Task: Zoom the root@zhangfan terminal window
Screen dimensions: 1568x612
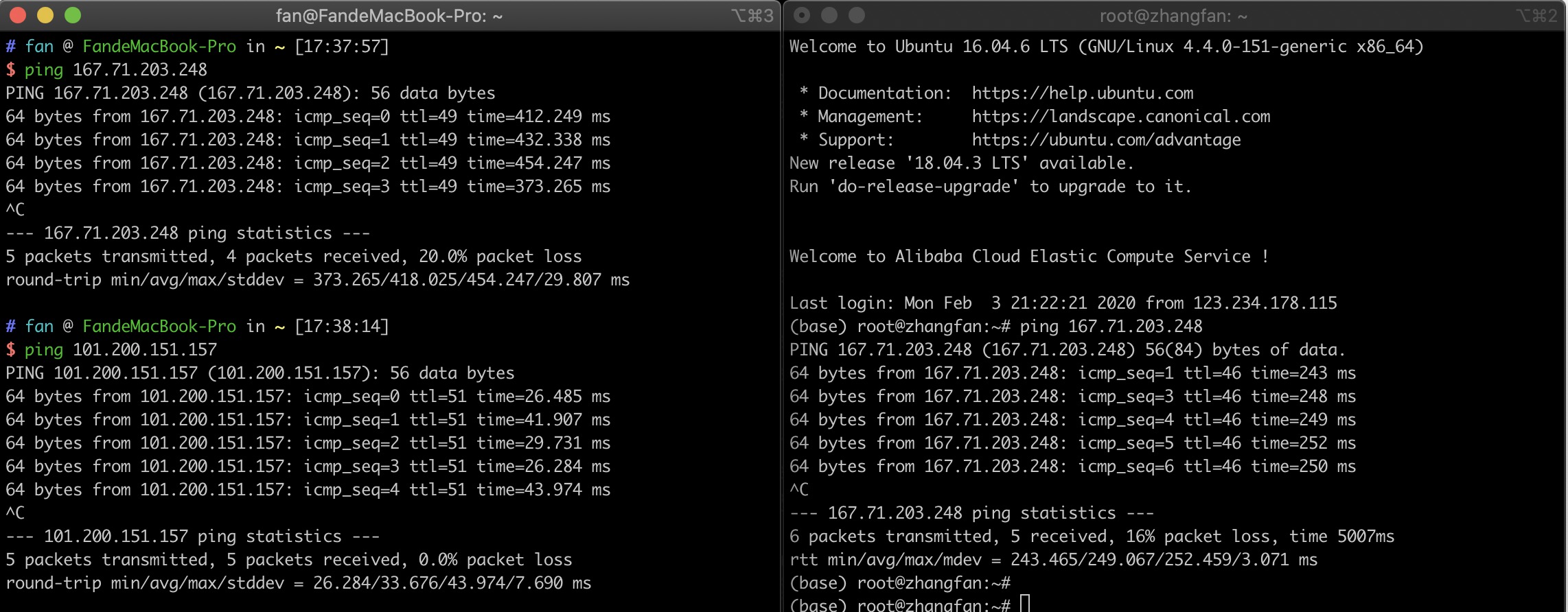Action: point(857,15)
